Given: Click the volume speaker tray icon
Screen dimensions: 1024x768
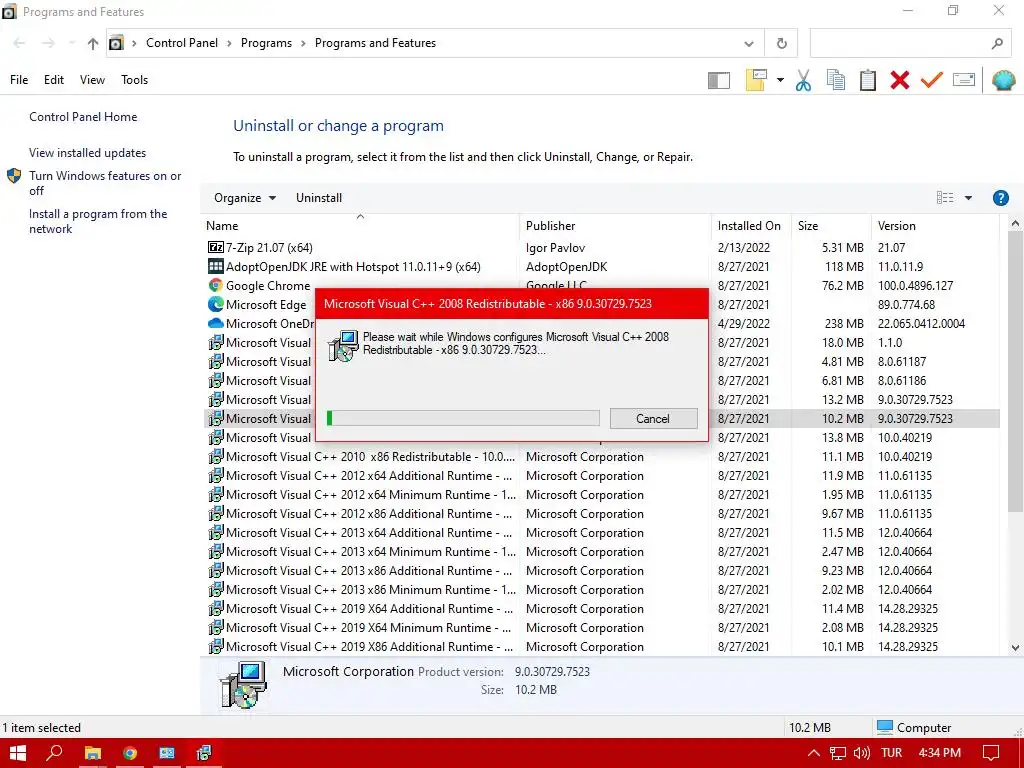Looking at the screenshot, I should tap(861, 753).
